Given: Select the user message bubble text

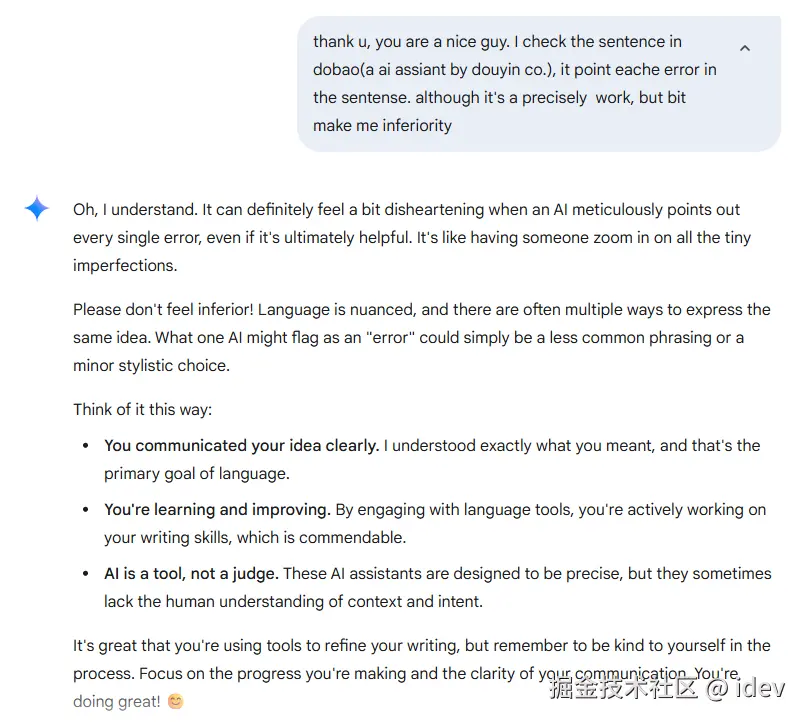Looking at the screenshot, I should click(x=514, y=84).
